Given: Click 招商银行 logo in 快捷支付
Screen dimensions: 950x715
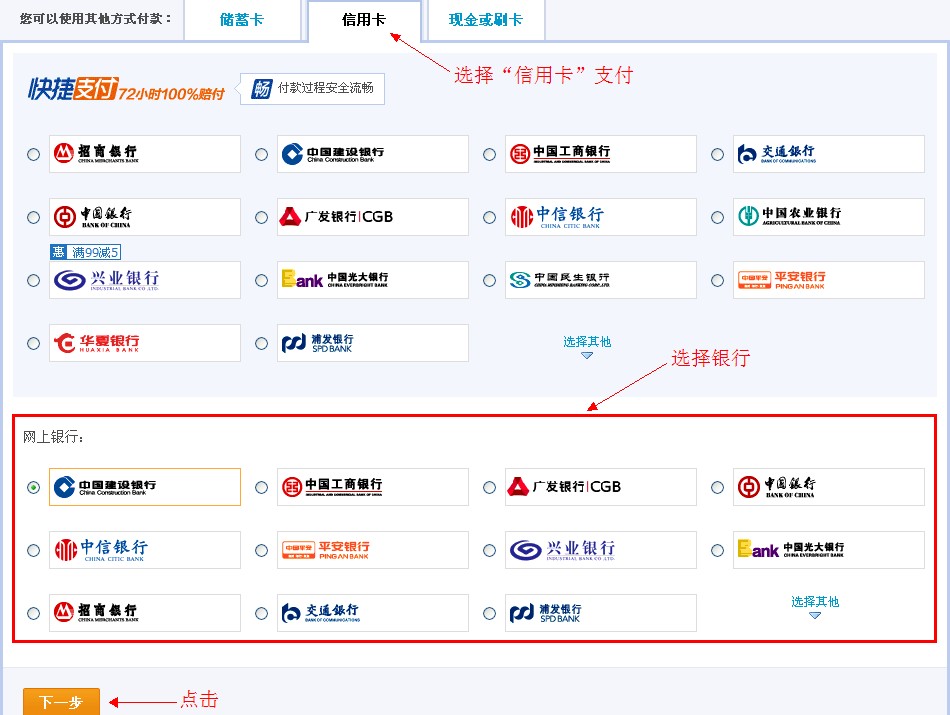Looking at the screenshot, I should [x=145, y=154].
